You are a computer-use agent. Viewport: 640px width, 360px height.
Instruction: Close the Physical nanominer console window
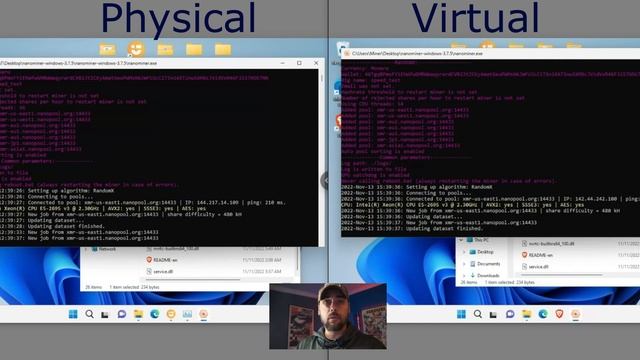[x=316, y=63]
